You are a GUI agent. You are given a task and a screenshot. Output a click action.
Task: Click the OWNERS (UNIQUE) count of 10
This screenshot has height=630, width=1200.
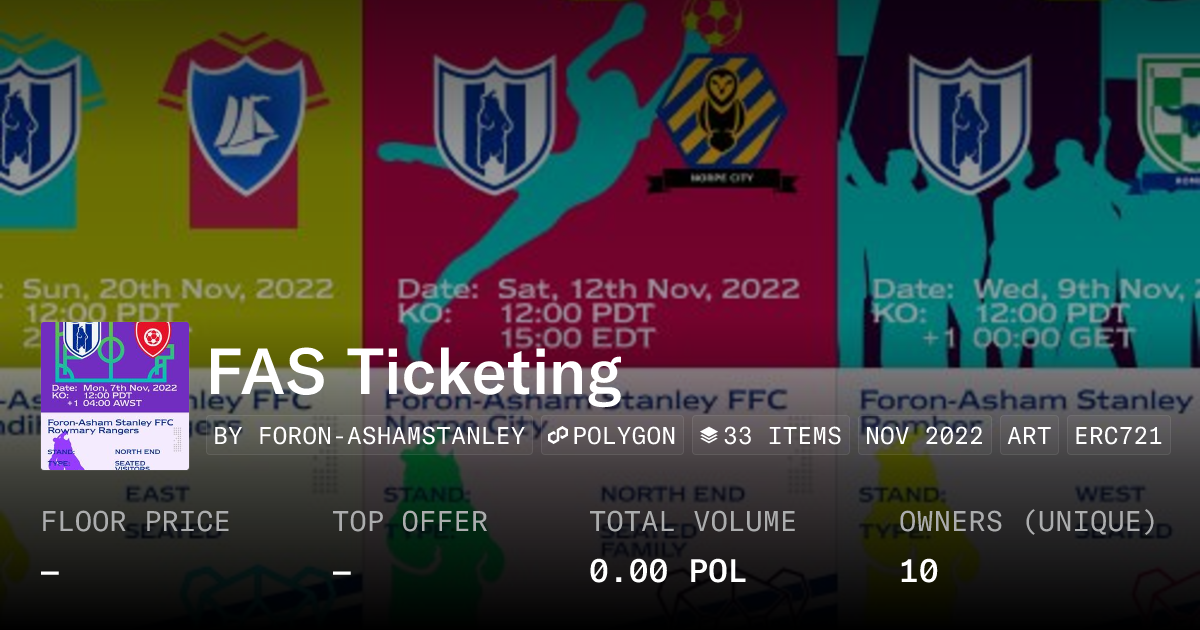918,571
